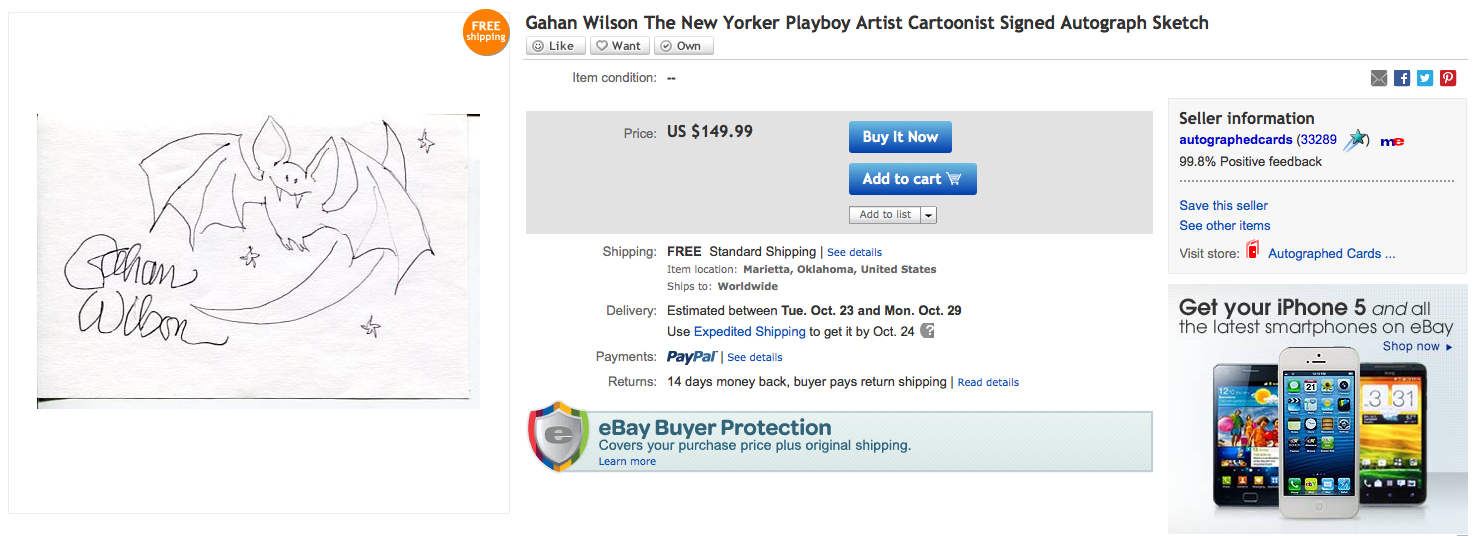1473x536 pixels.
Task: Share the listing on Facebook
Action: tap(1402, 78)
